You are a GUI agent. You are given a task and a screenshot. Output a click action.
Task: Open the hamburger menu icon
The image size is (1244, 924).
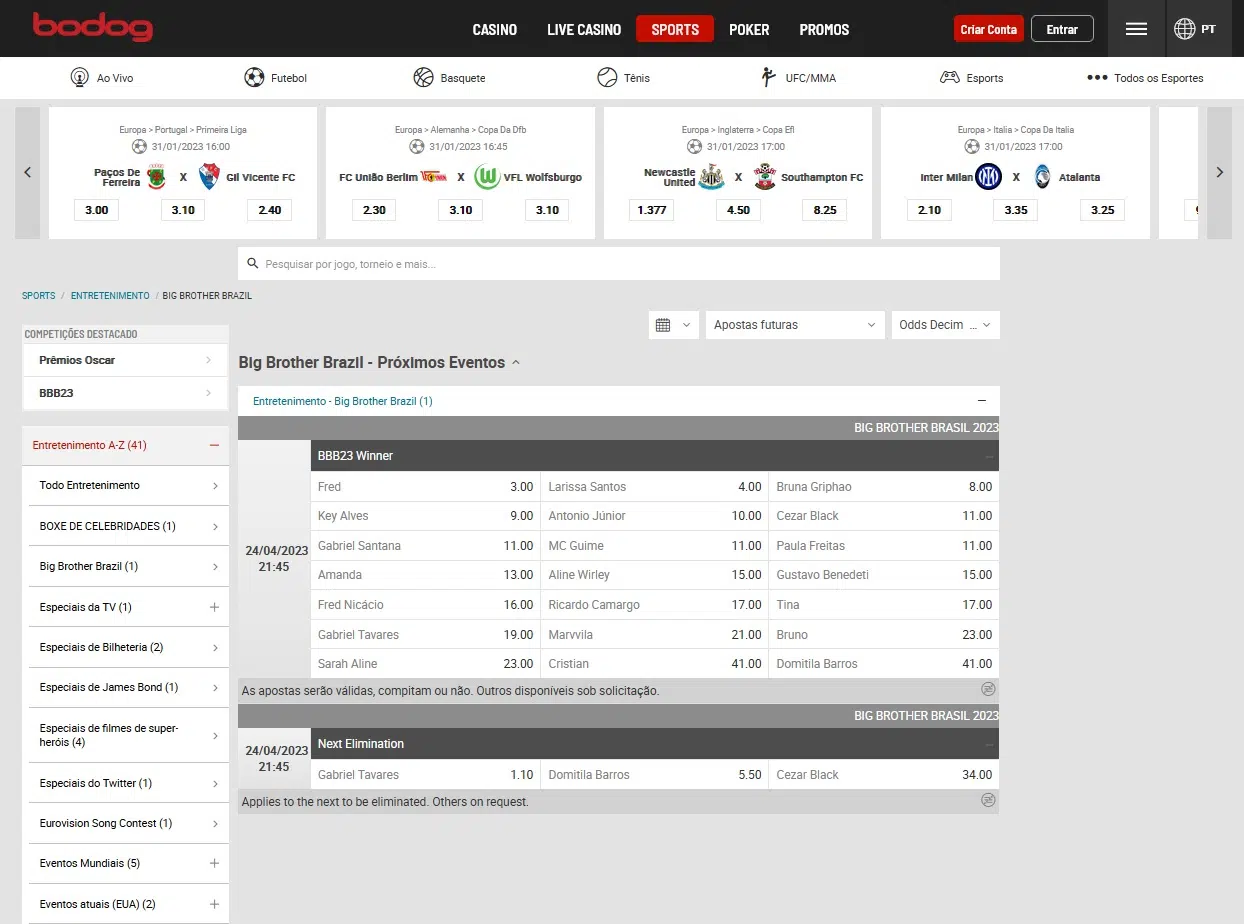[x=1136, y=29]
